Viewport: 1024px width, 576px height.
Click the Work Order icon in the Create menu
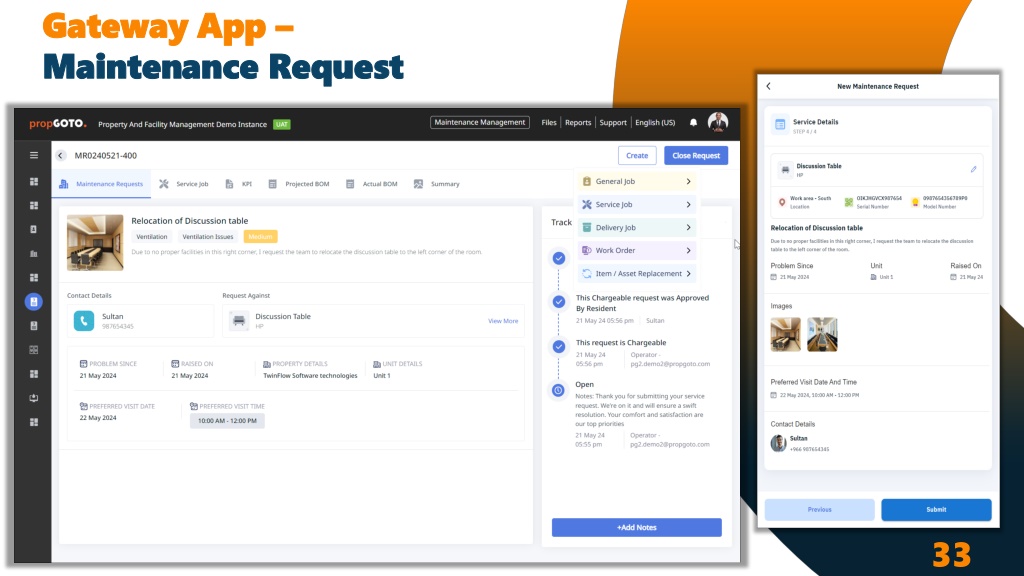click(x=586, y=250)
